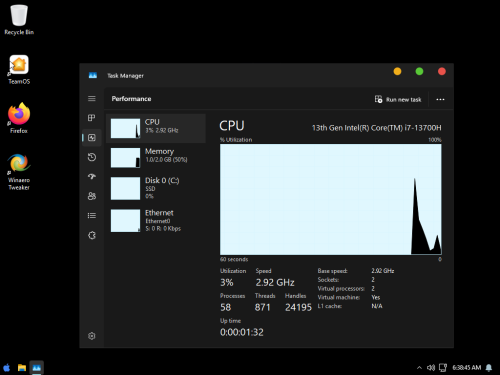Click the CPU utilization graph

(331, 199)
